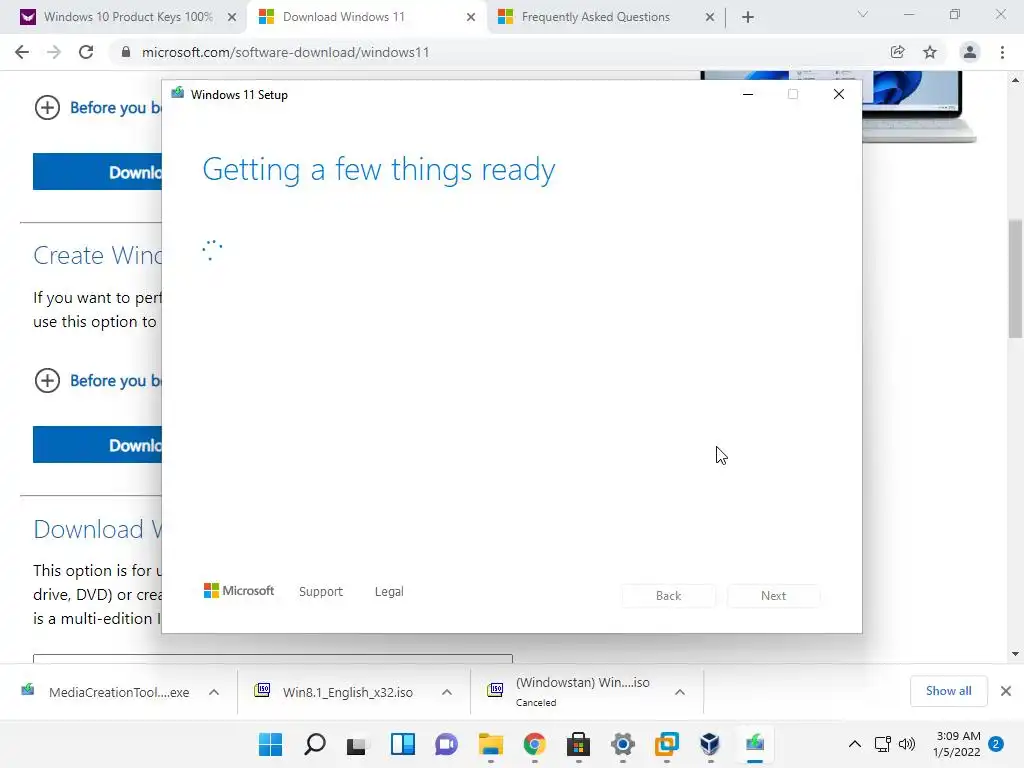Open the Win8.1_English_x32.iso download item
1024x768 pixels.
[334, 692]
